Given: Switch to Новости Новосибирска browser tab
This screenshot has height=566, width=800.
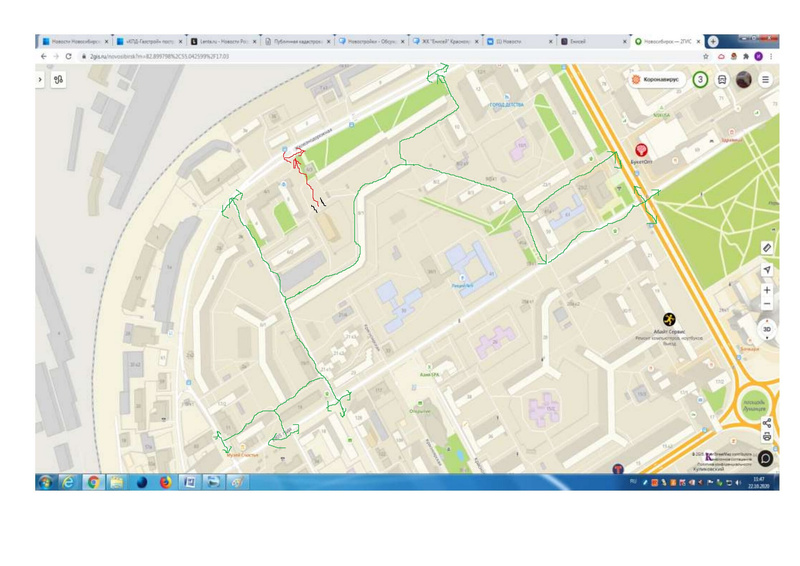Looking at the screenshot, I should point(74,41).
